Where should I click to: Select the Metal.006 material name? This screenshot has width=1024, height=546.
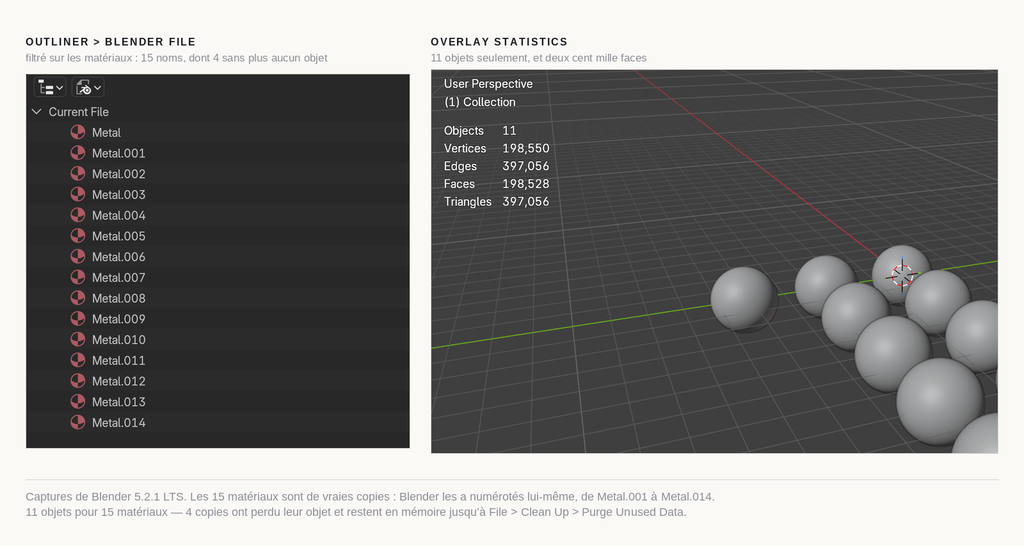pos(119,257)
